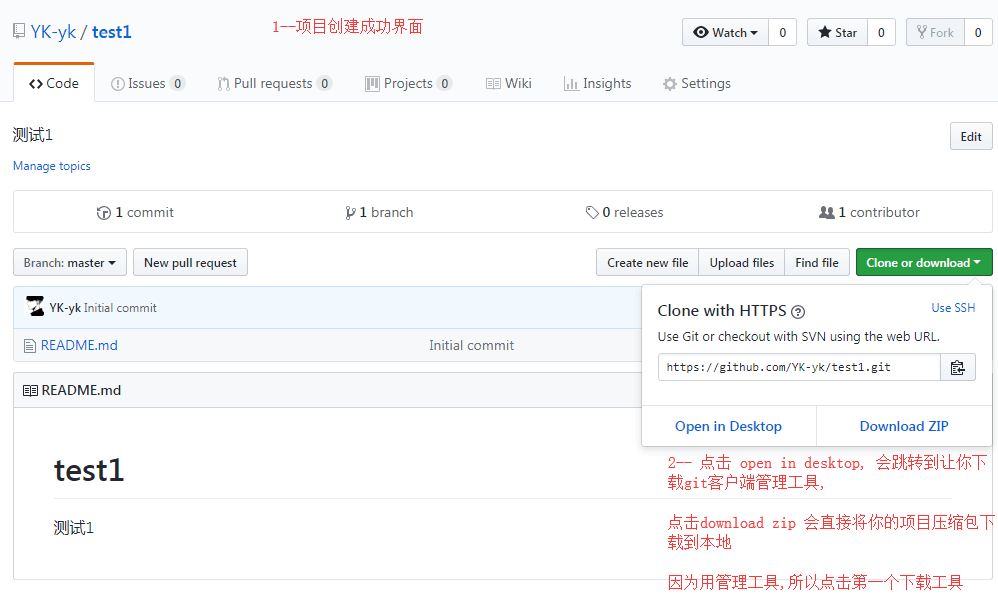Open the Projects tab
Screen dimensions: 998x598
408,83
